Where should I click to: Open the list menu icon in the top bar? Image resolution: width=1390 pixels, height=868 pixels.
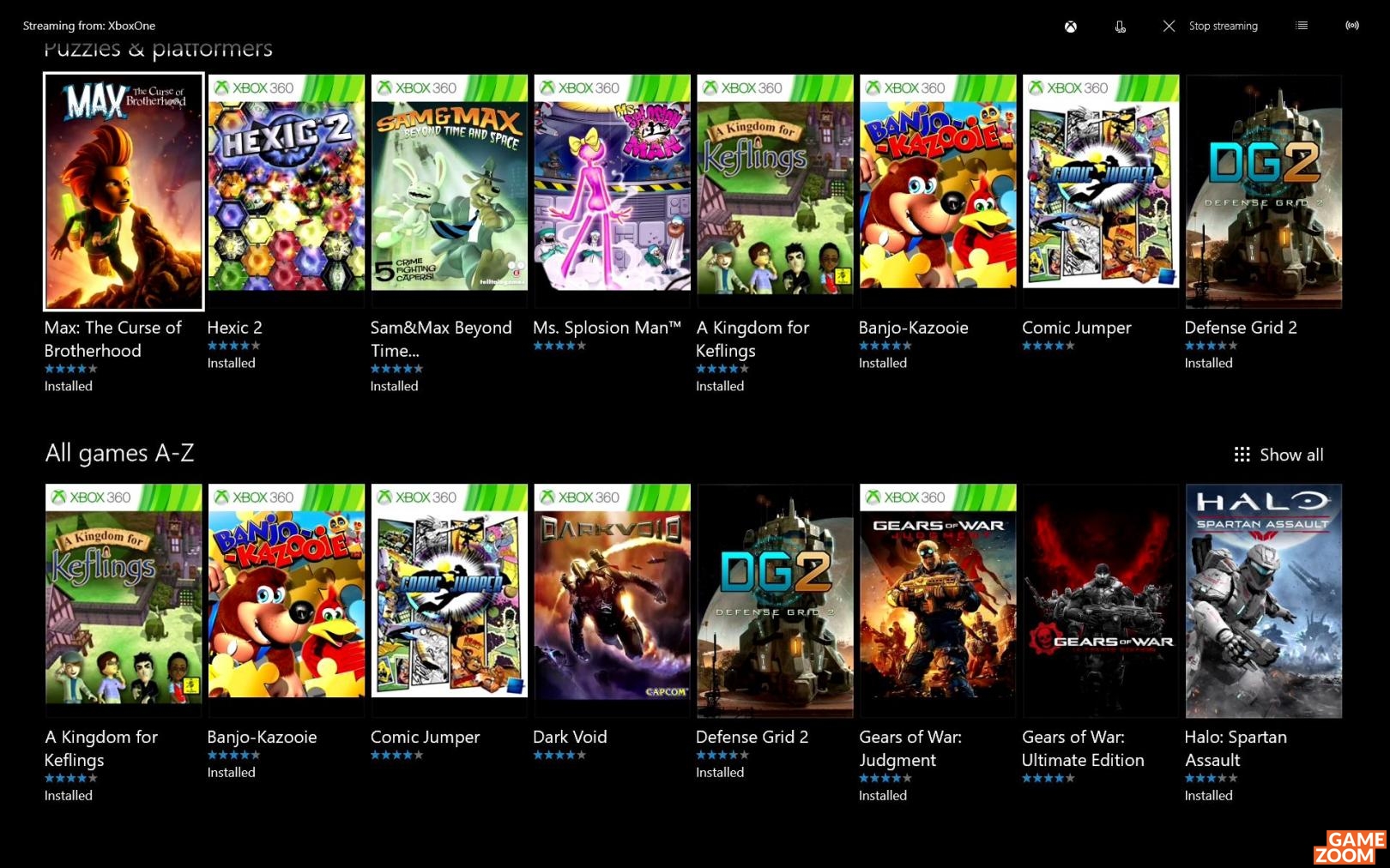tap(1302, 26)
